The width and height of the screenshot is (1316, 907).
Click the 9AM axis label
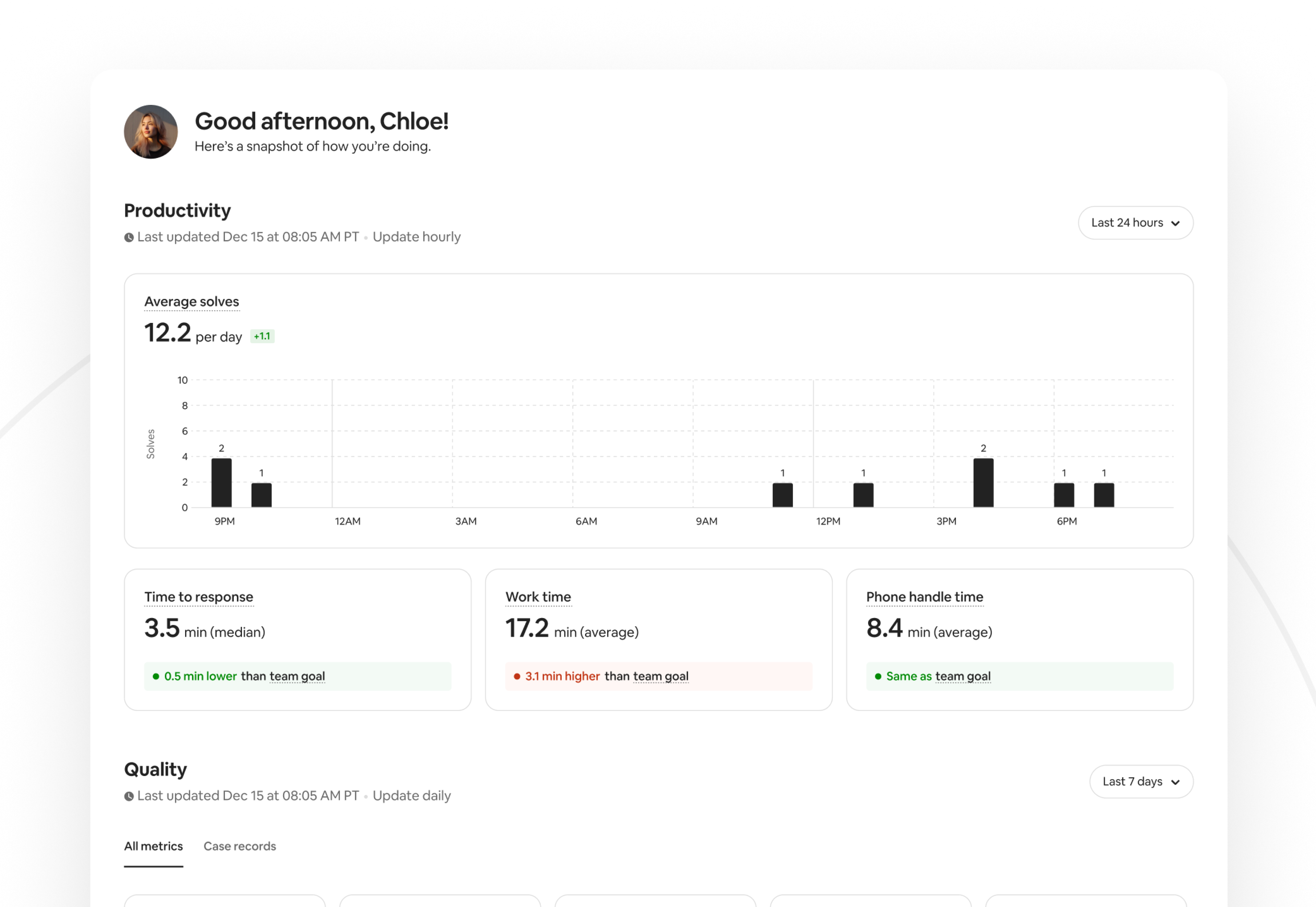(706, 521)
